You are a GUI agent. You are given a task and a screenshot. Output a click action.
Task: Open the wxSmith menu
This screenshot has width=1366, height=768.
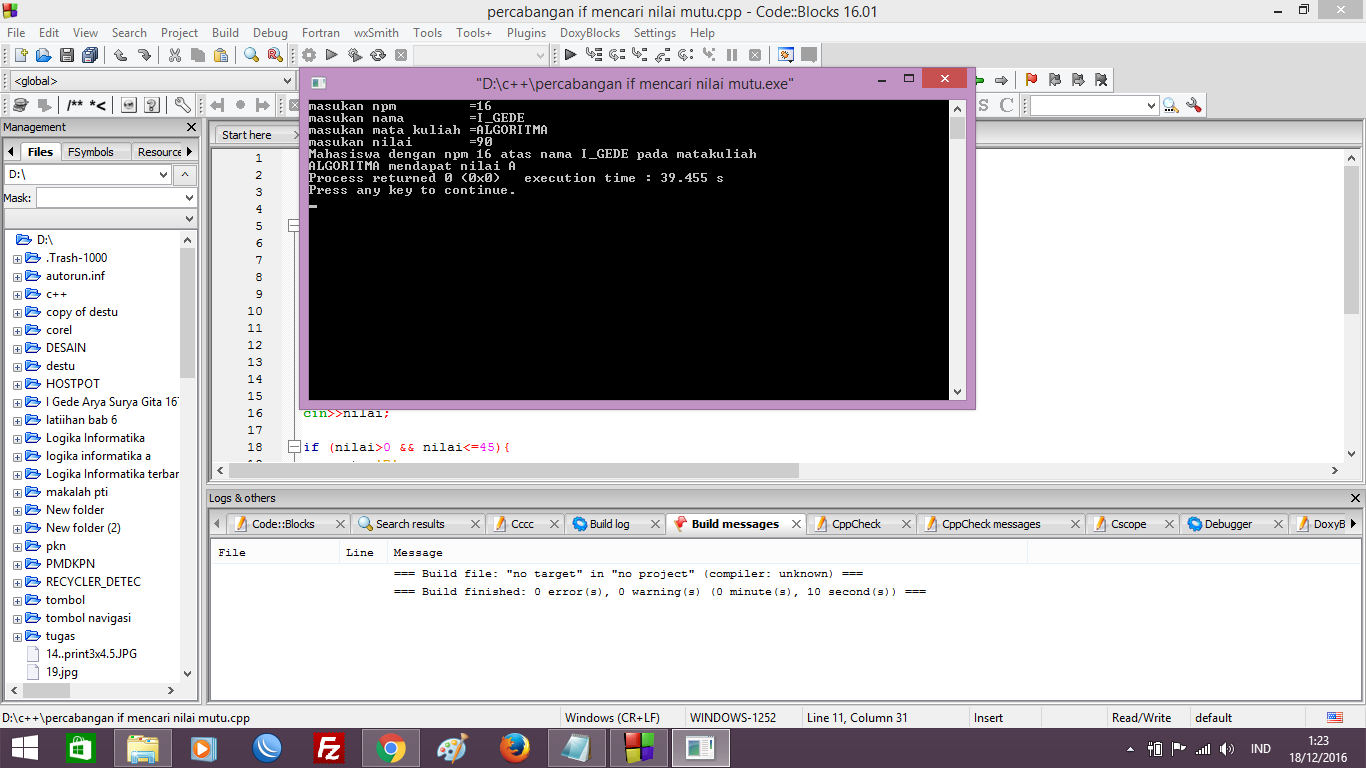(376, 32)
